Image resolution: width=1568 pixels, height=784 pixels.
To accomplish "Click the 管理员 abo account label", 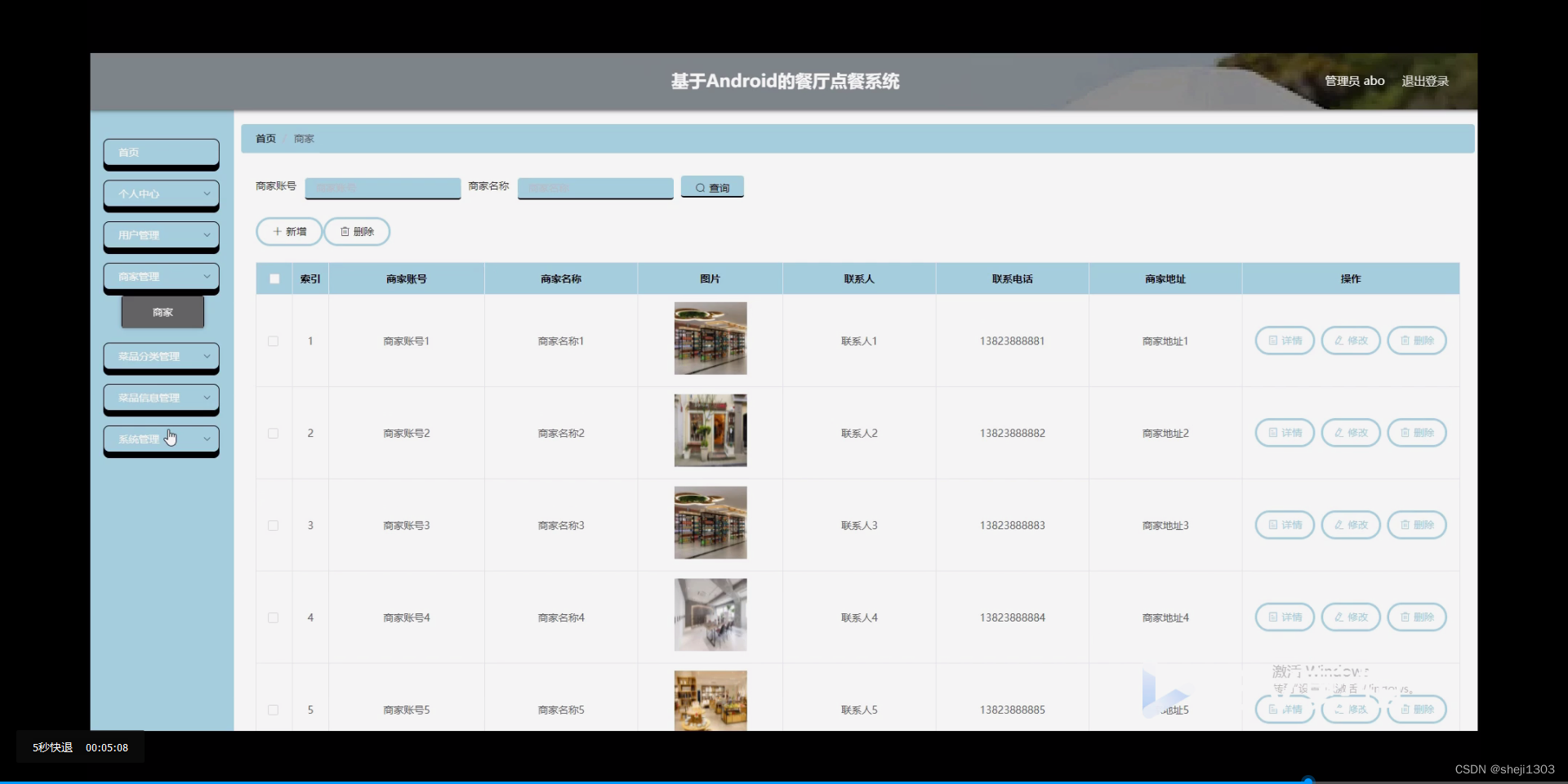I will pyautogui.click(x=1354, y=81).
